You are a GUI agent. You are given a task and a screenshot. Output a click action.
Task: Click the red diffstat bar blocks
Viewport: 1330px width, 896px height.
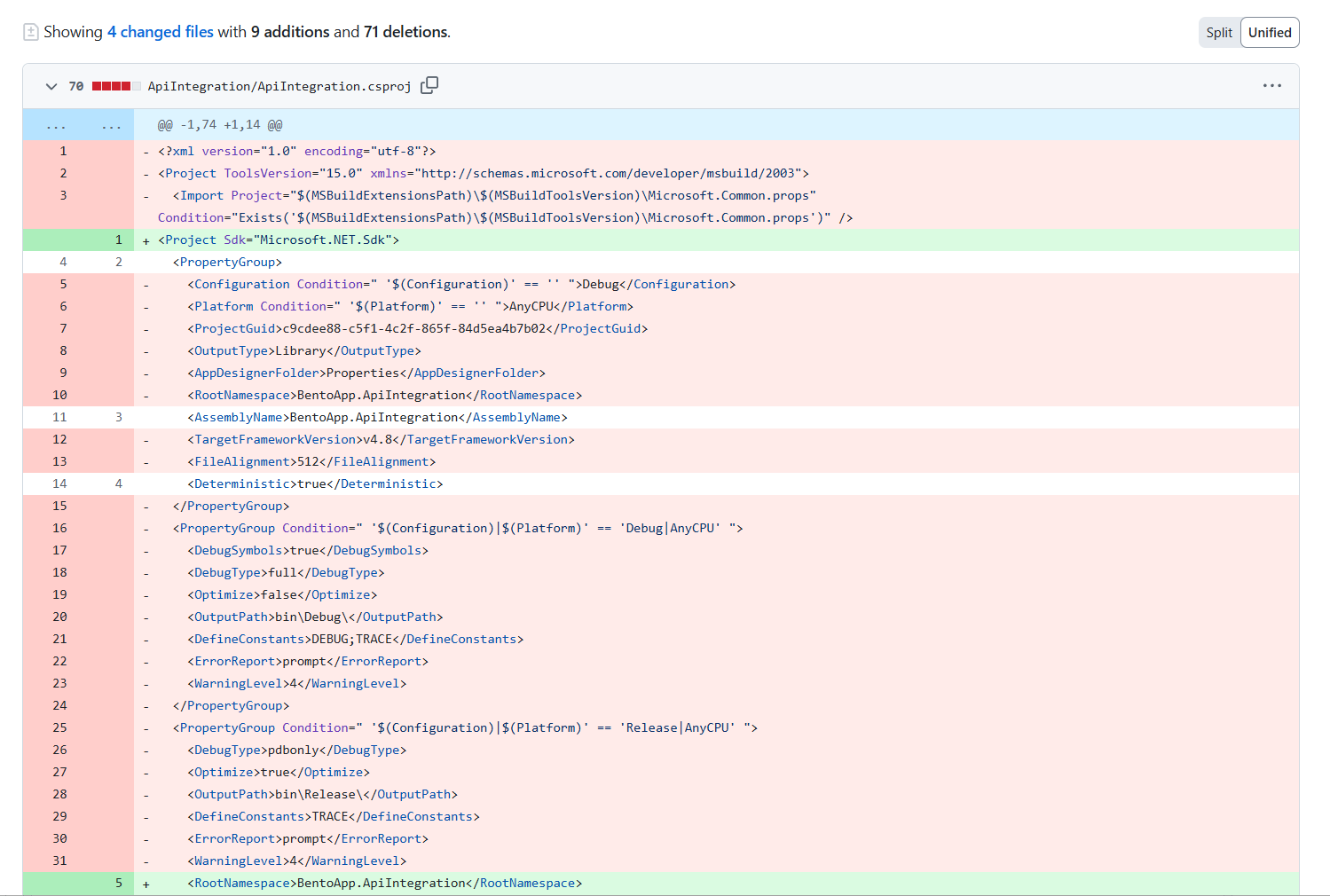116,86
